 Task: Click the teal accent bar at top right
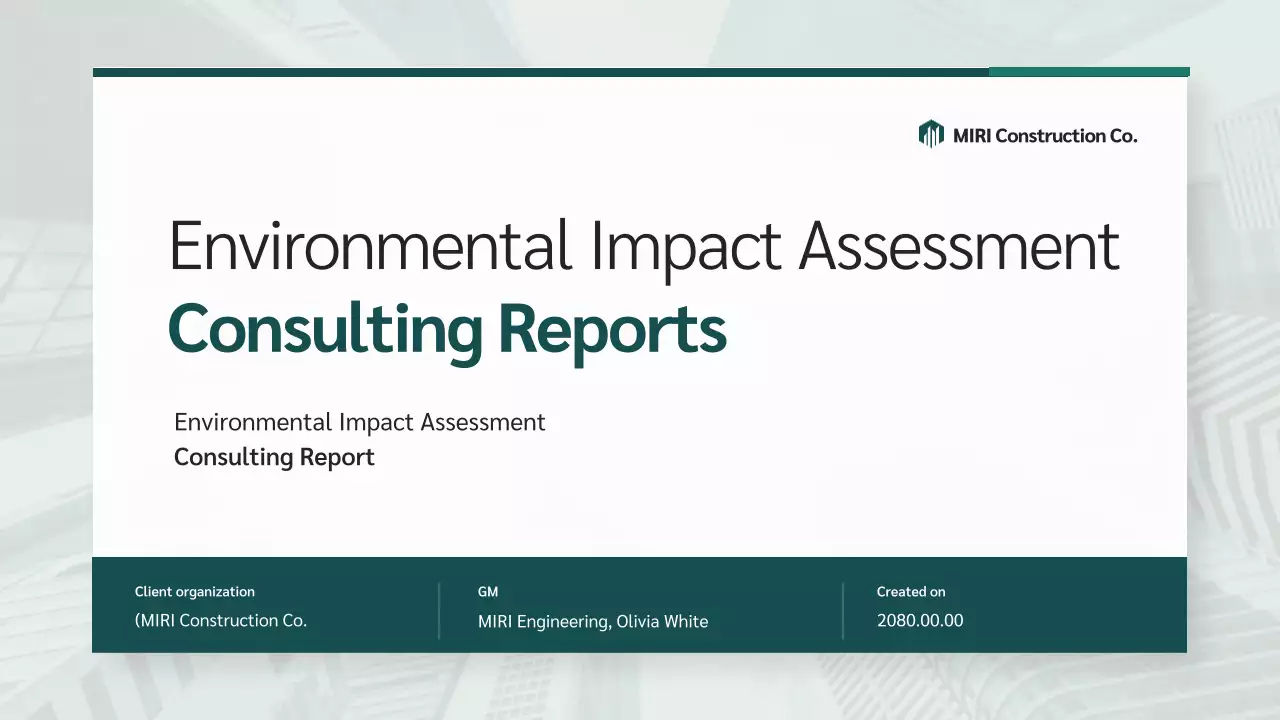coord(1089,71)
